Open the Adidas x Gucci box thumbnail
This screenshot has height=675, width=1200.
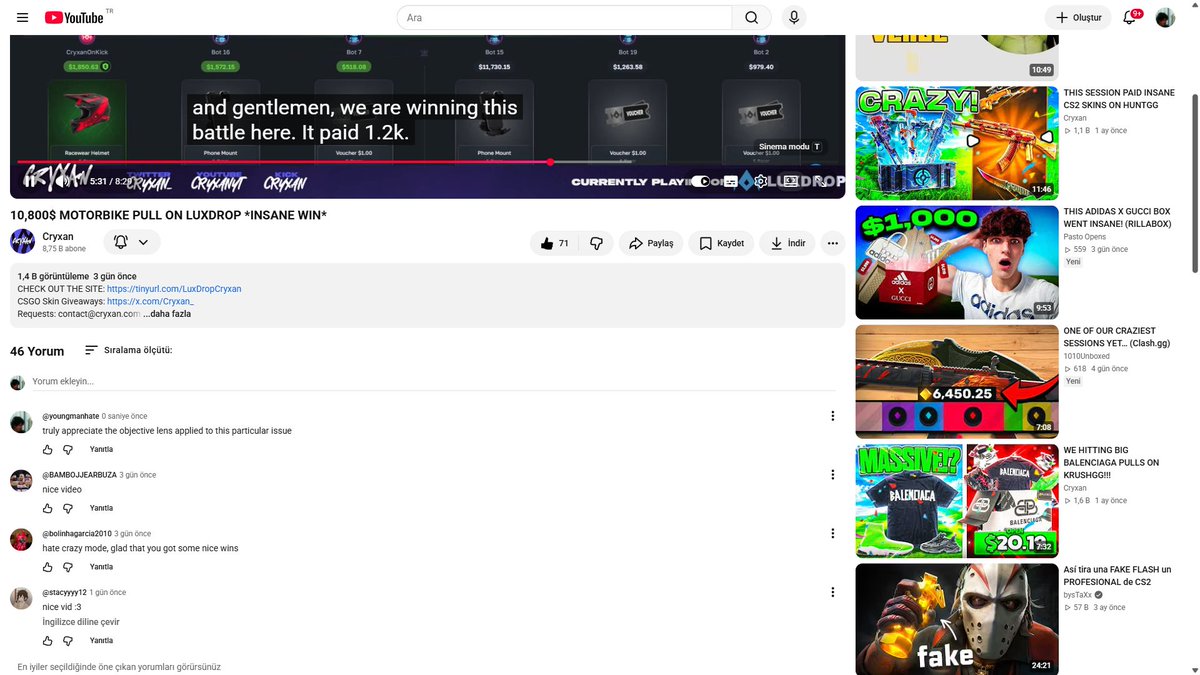coord(956,262)
